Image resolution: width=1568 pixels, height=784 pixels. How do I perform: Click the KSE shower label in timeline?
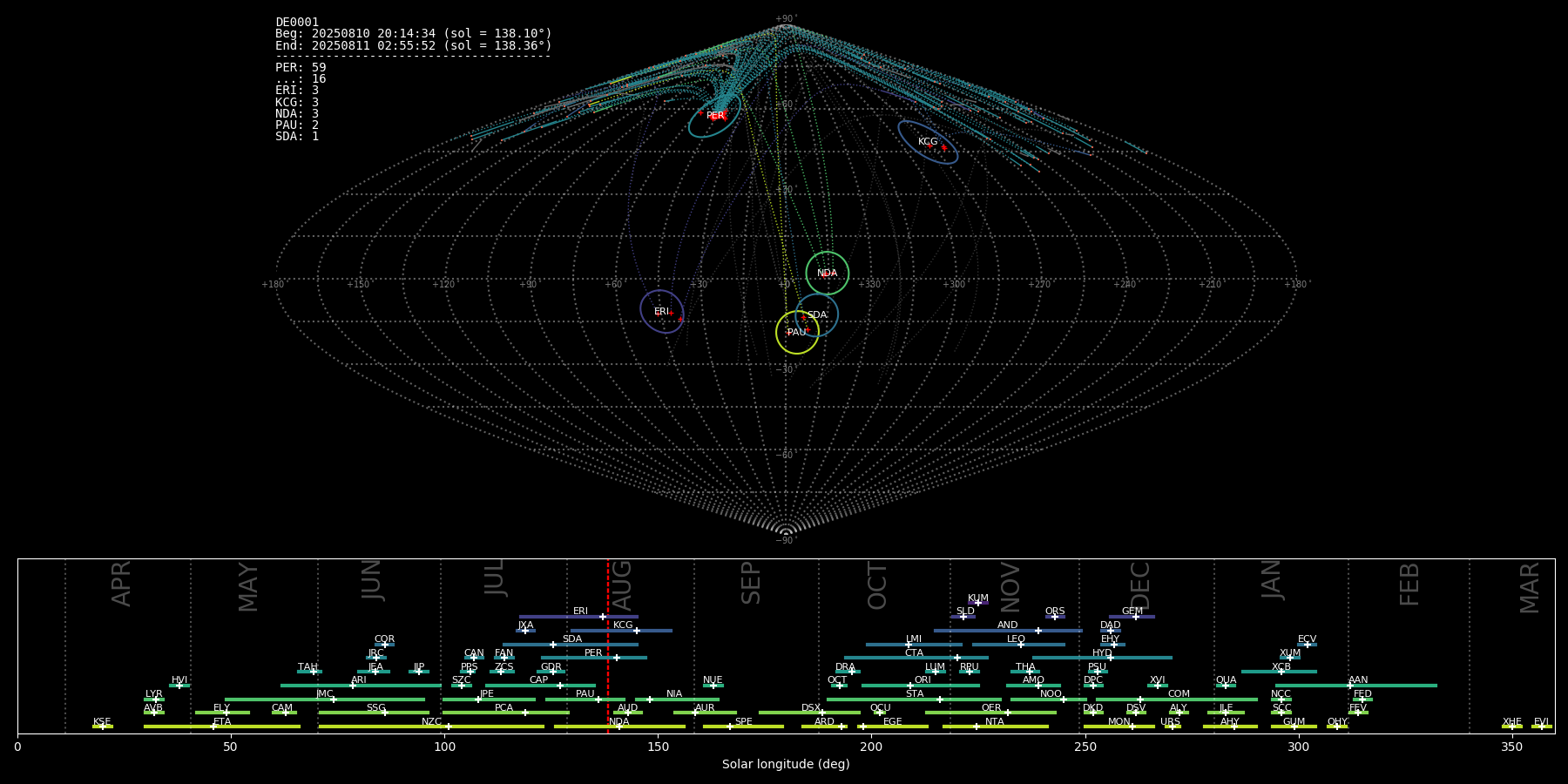[x=102, y=722]
